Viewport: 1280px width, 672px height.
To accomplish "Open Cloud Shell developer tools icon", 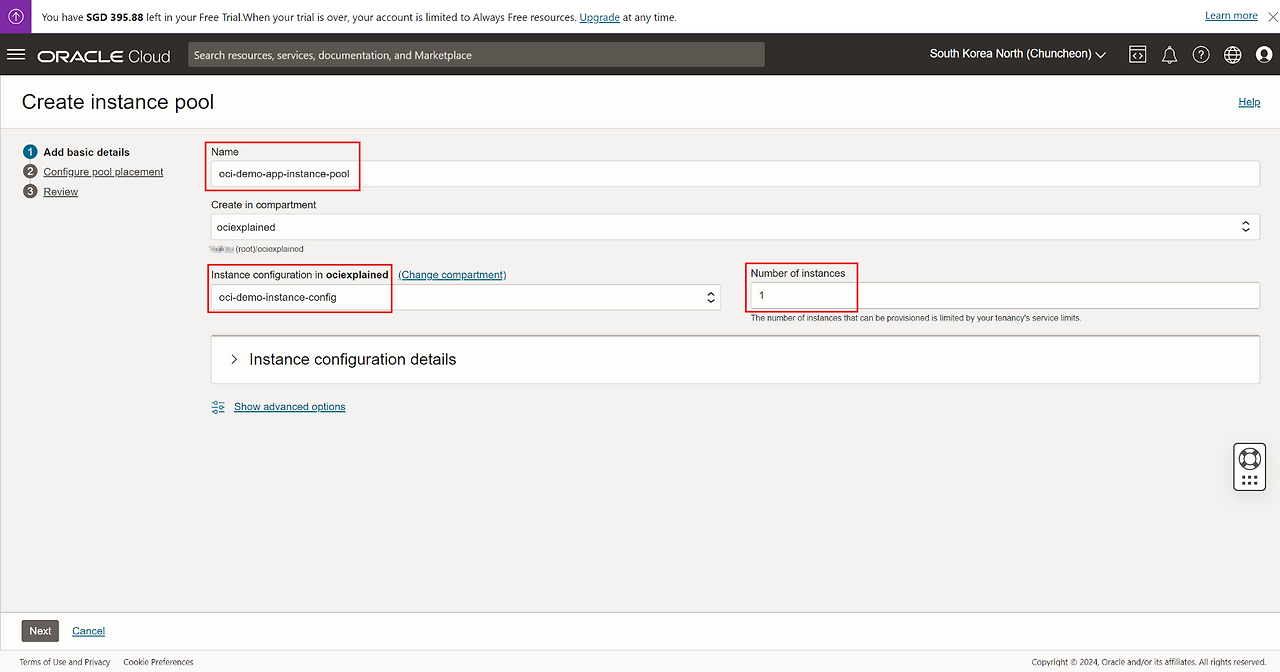I will (1138, 55).
